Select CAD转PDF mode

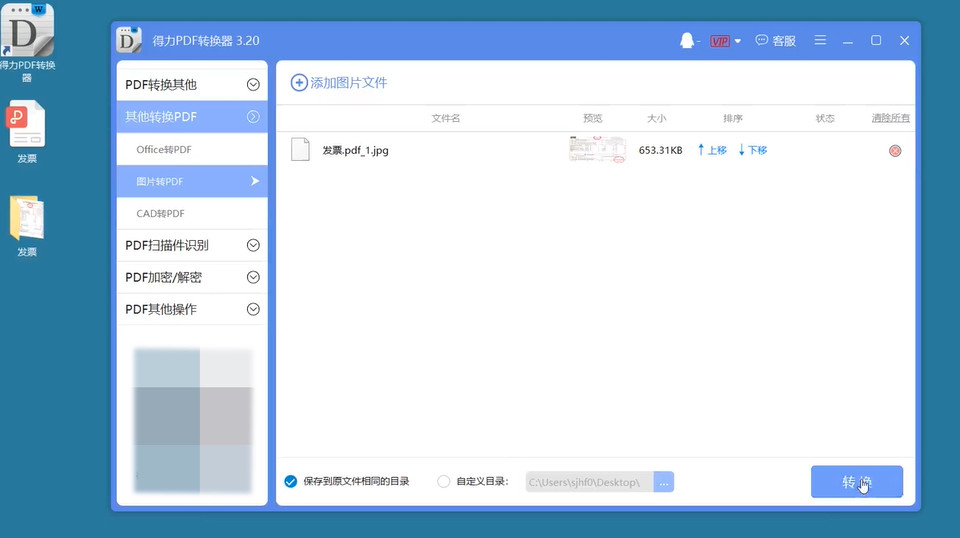(x=192, y=214)
